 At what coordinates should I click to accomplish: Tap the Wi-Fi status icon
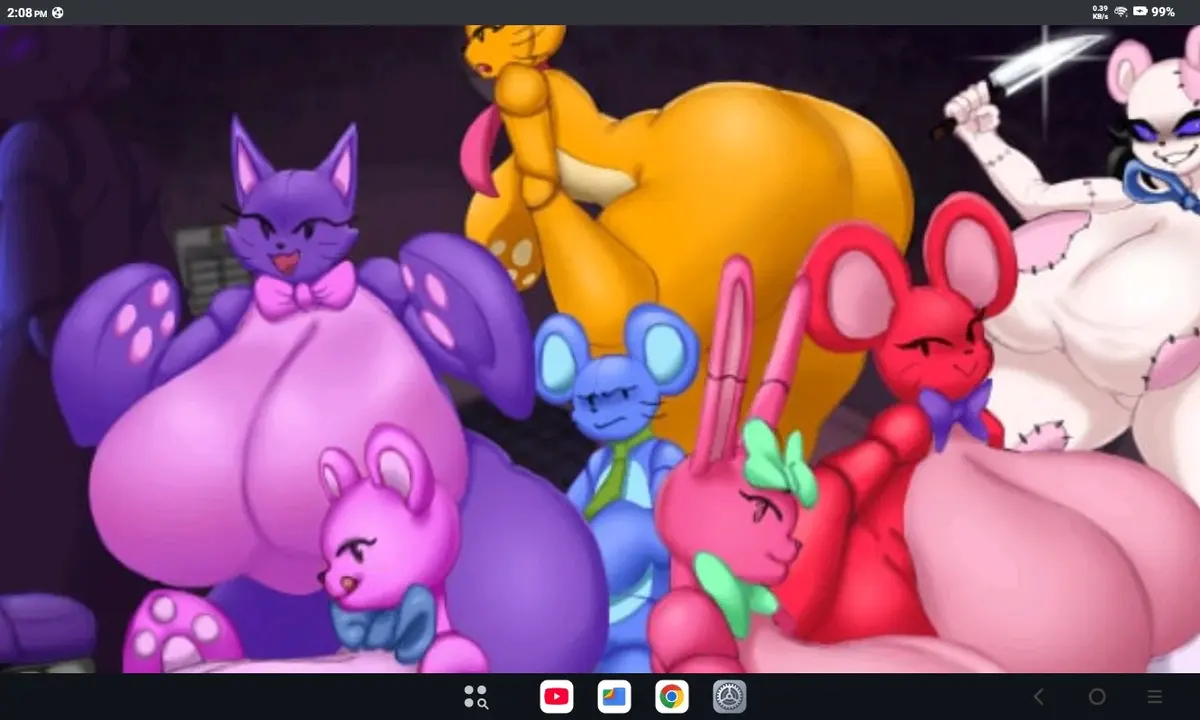pyautogui.click(x=1121, y=12)
